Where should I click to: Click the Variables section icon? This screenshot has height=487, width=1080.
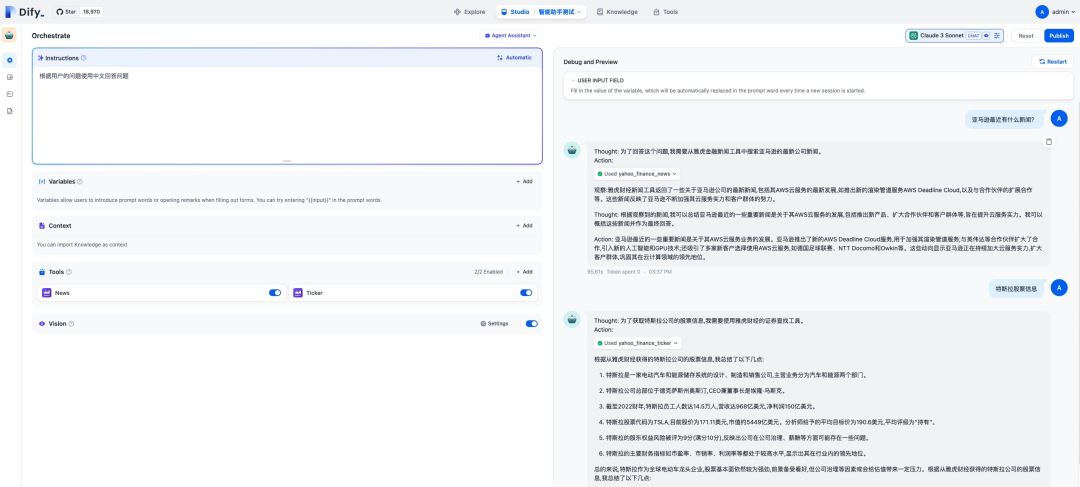42,182
